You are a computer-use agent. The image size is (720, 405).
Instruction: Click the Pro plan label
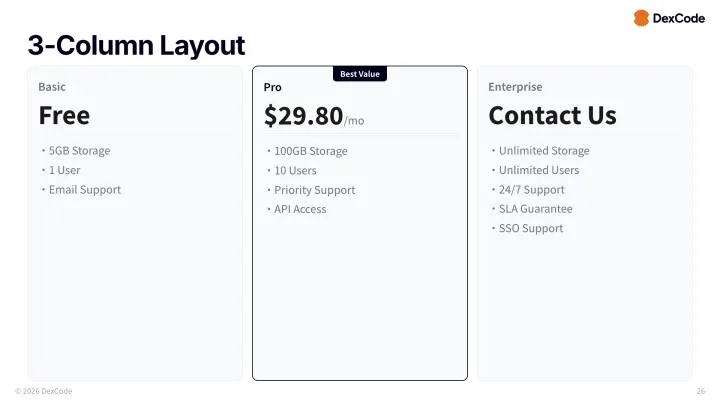(273, 88)
